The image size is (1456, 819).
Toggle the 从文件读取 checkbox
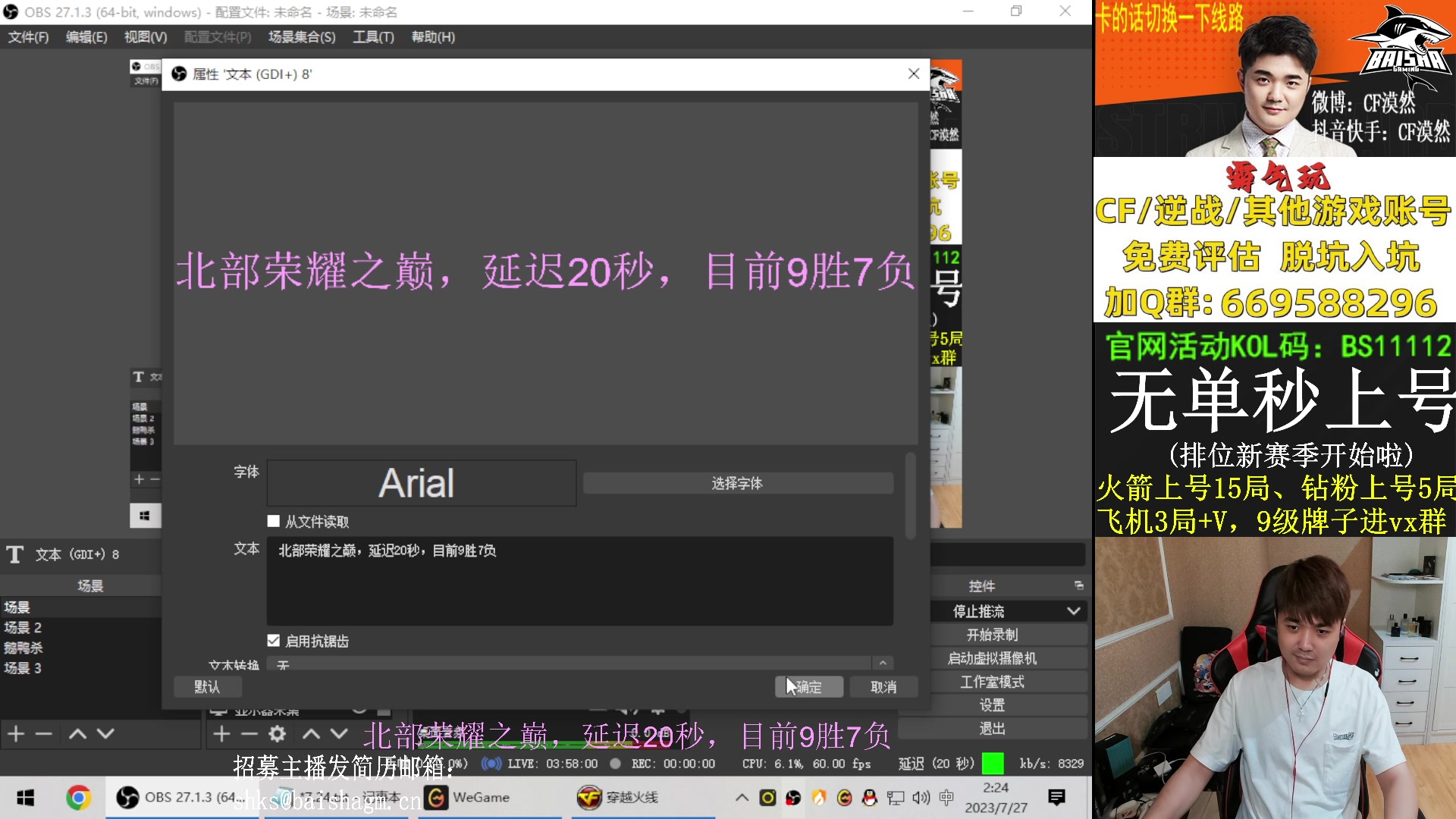coord(274,521)
